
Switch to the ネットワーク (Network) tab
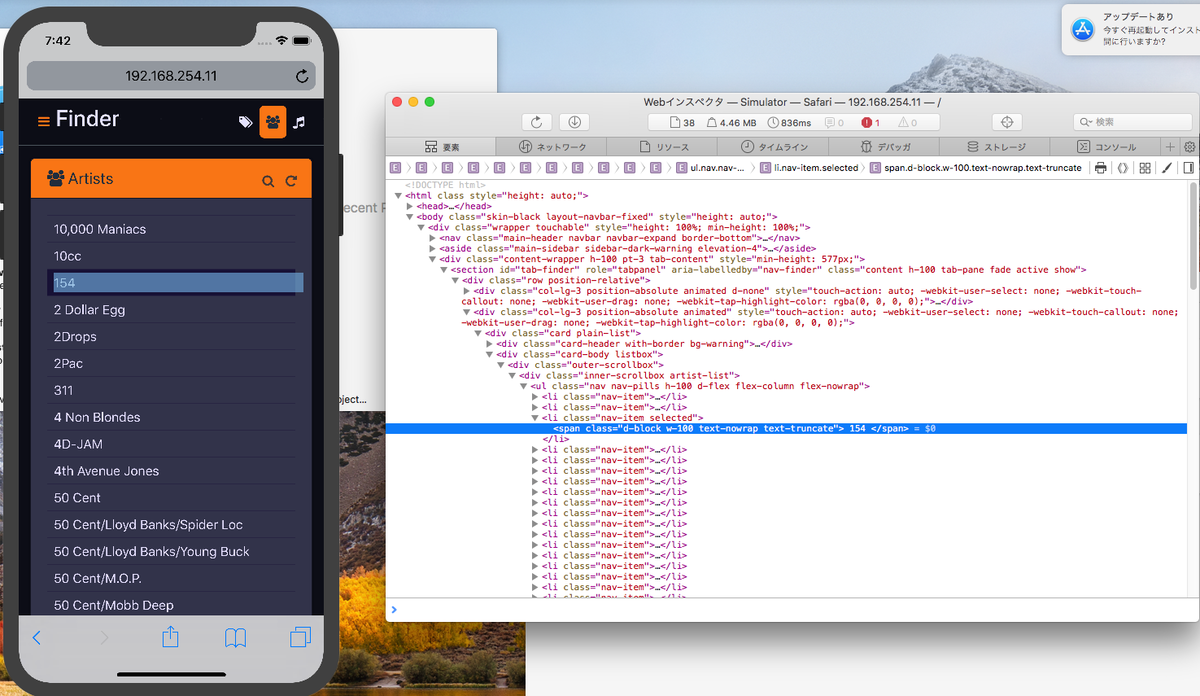click(552, 147)
